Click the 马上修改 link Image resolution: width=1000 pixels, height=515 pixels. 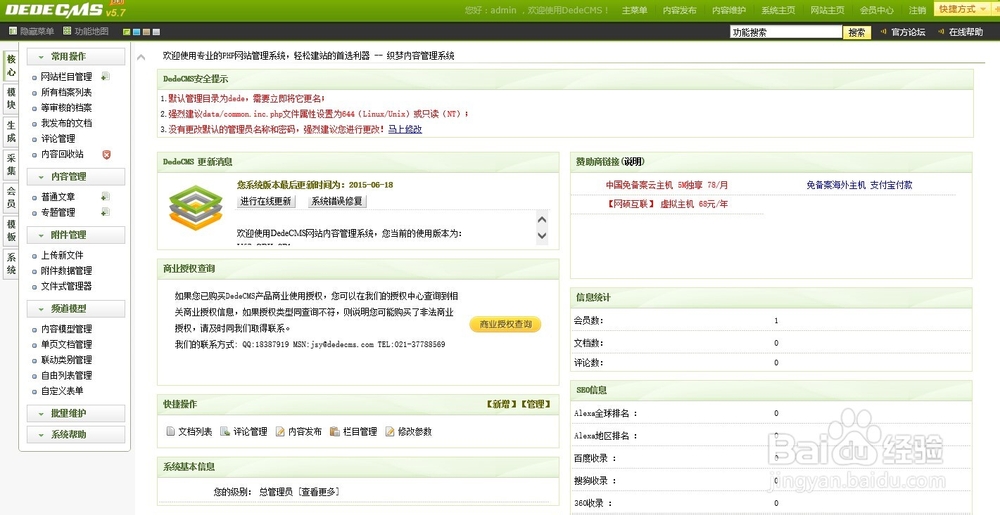pyautogui.click(x=405, y=129)
